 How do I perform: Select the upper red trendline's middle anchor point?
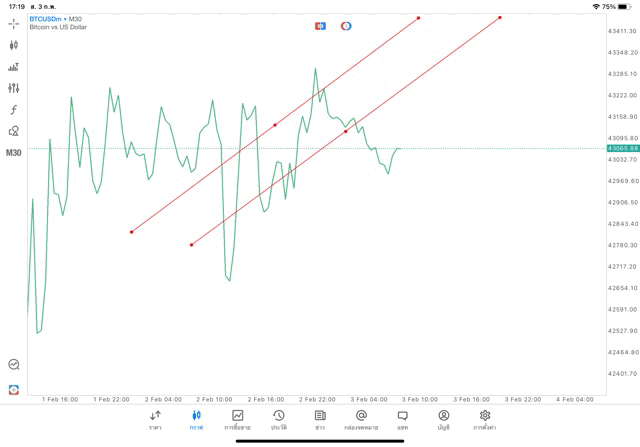275,125
